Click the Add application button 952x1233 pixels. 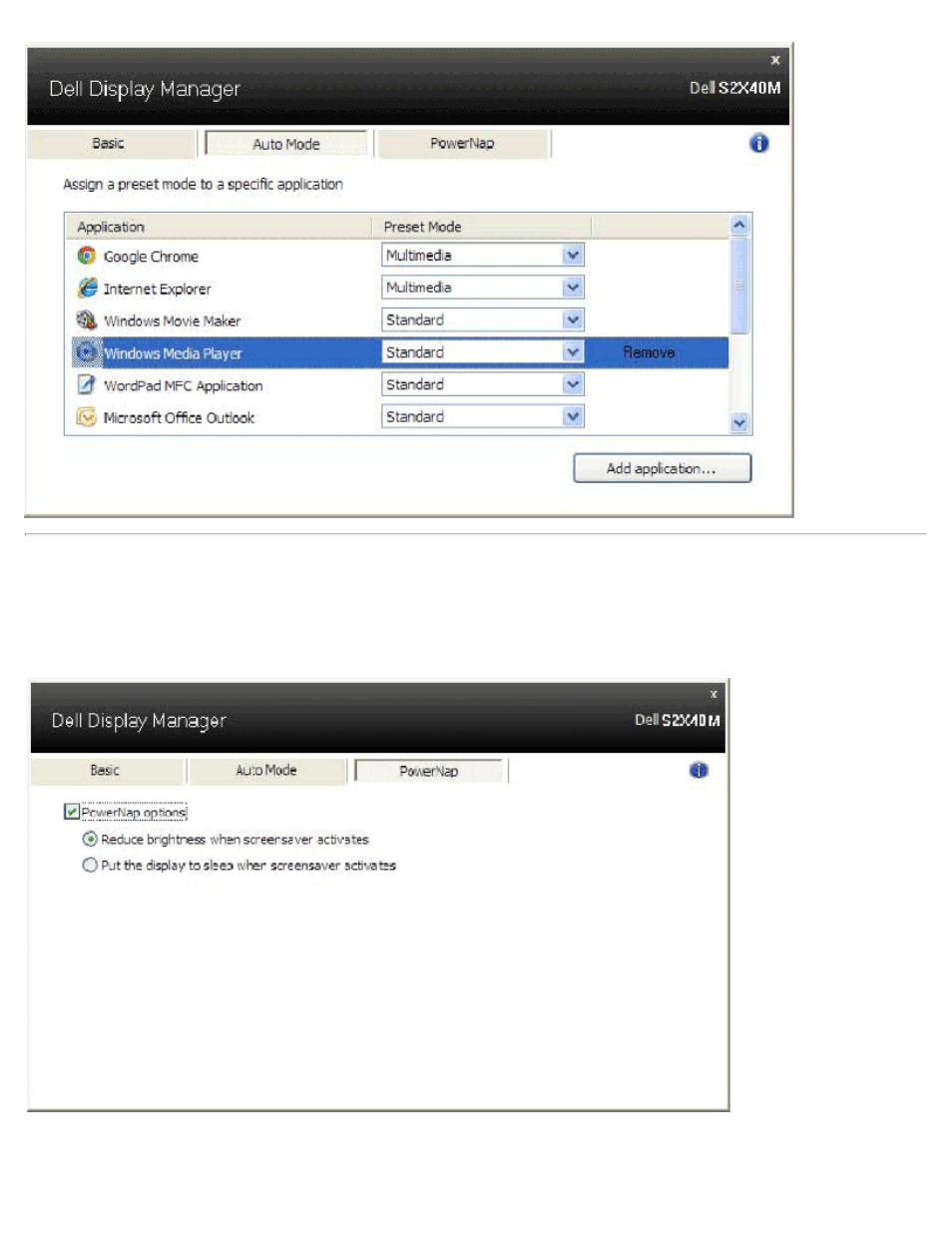click(x=662, y=468)
